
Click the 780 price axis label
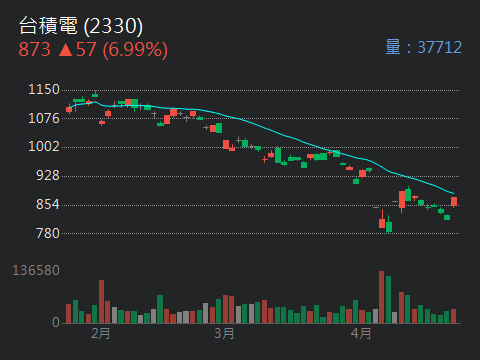[x=48, y=233]
